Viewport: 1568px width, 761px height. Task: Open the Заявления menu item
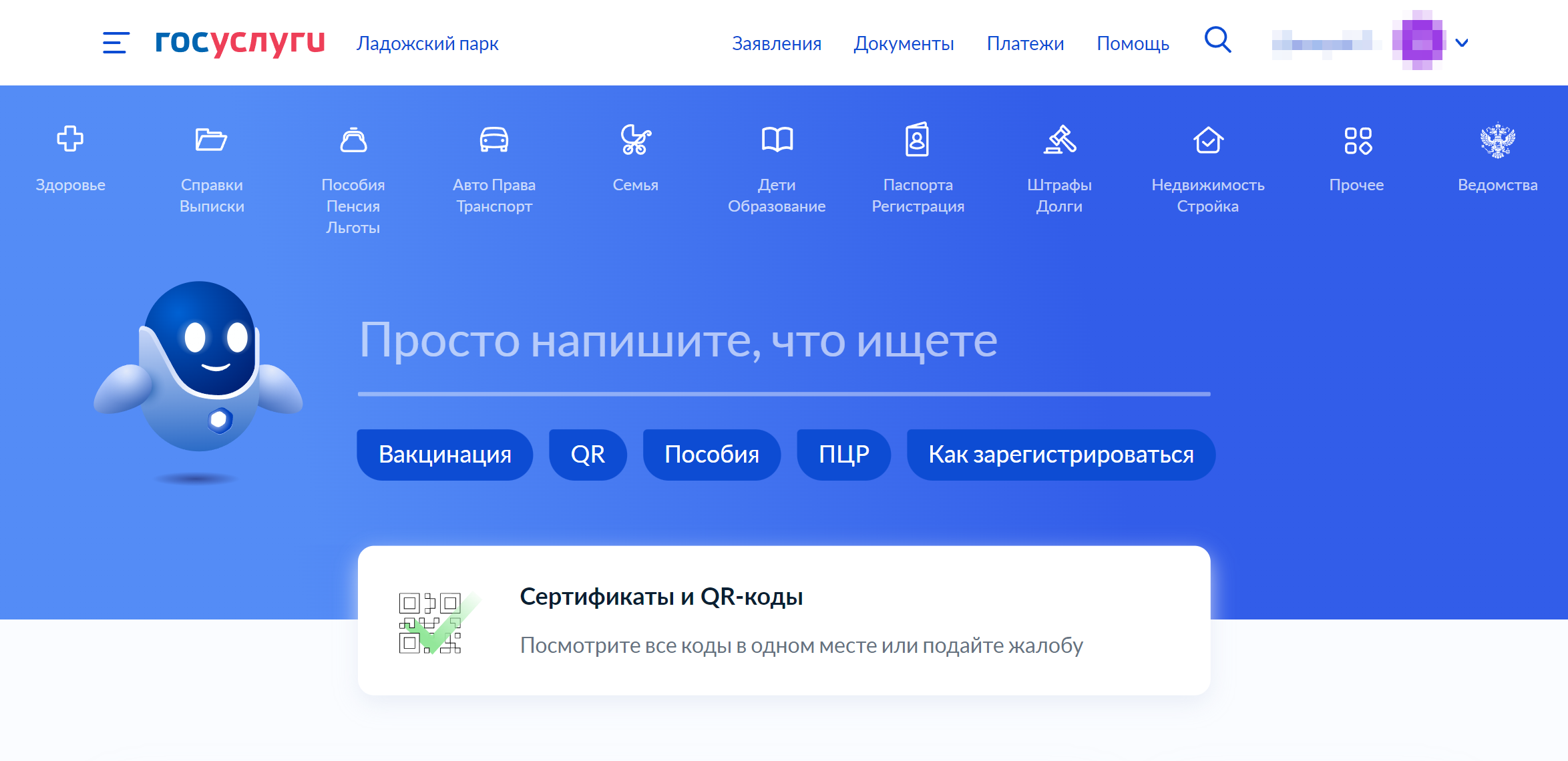pyautogui.click(x=777, y=43)
